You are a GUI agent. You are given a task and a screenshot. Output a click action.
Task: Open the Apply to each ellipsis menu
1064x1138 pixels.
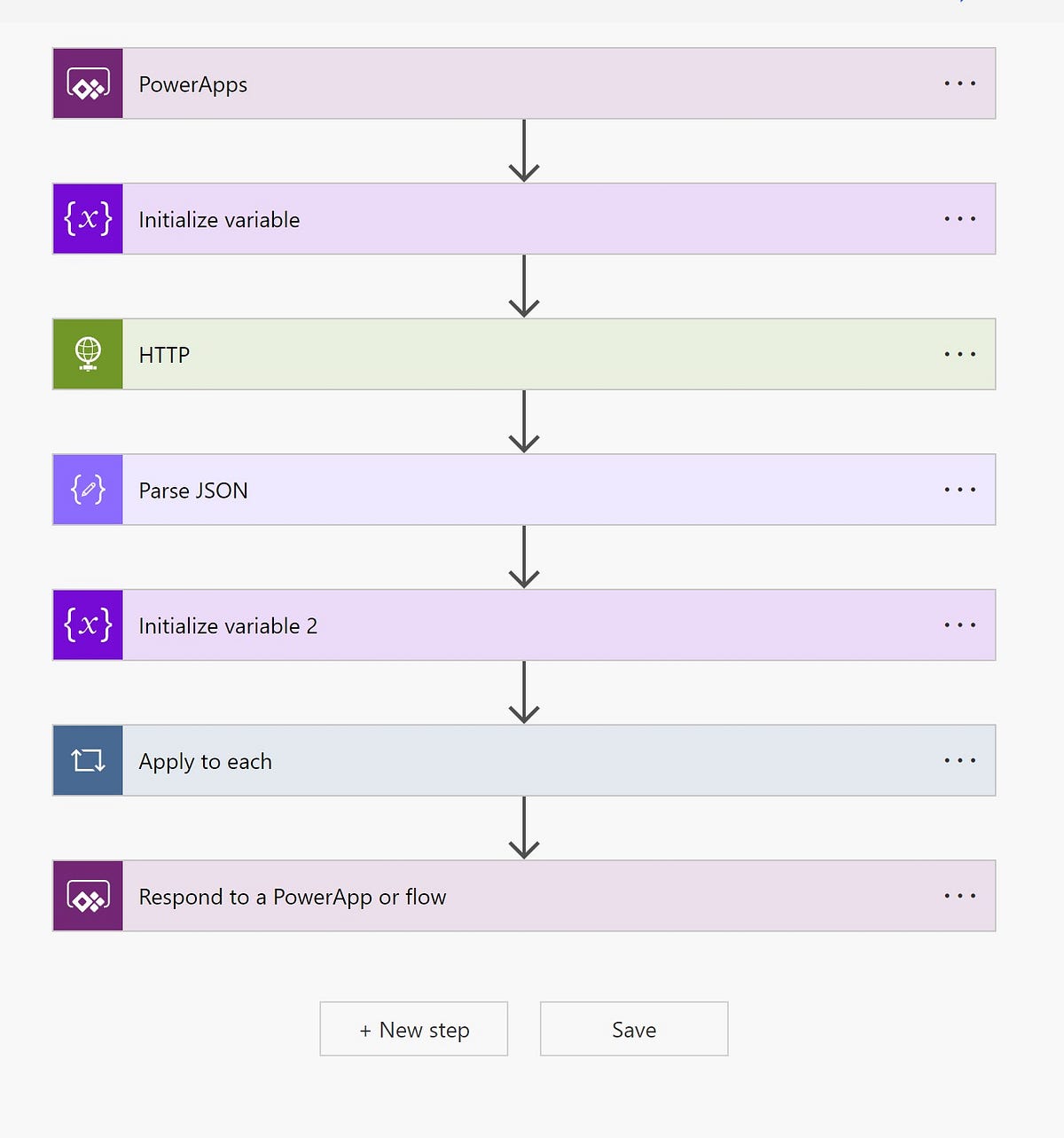point(960,760)
